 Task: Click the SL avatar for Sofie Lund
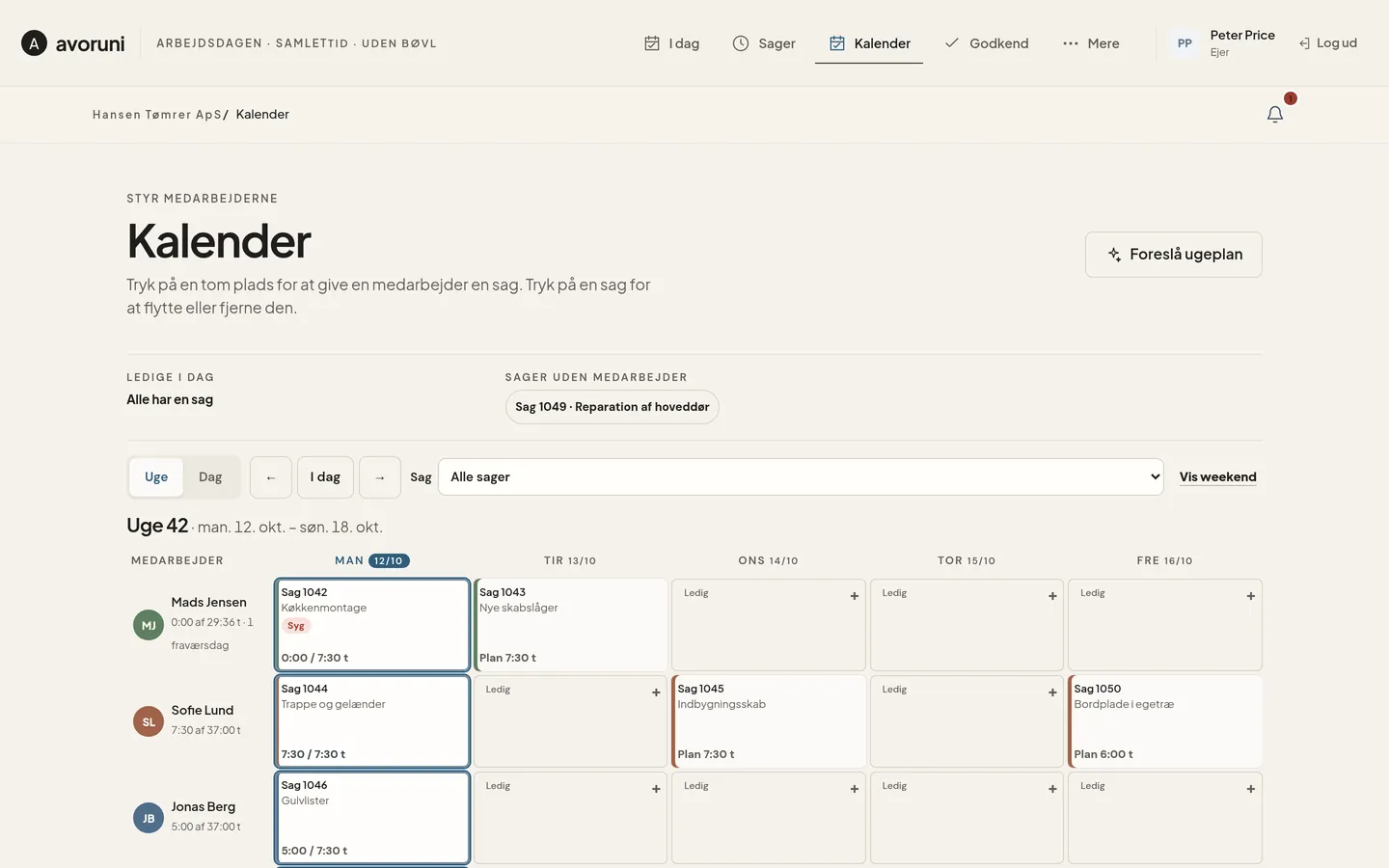pos(149,721)
